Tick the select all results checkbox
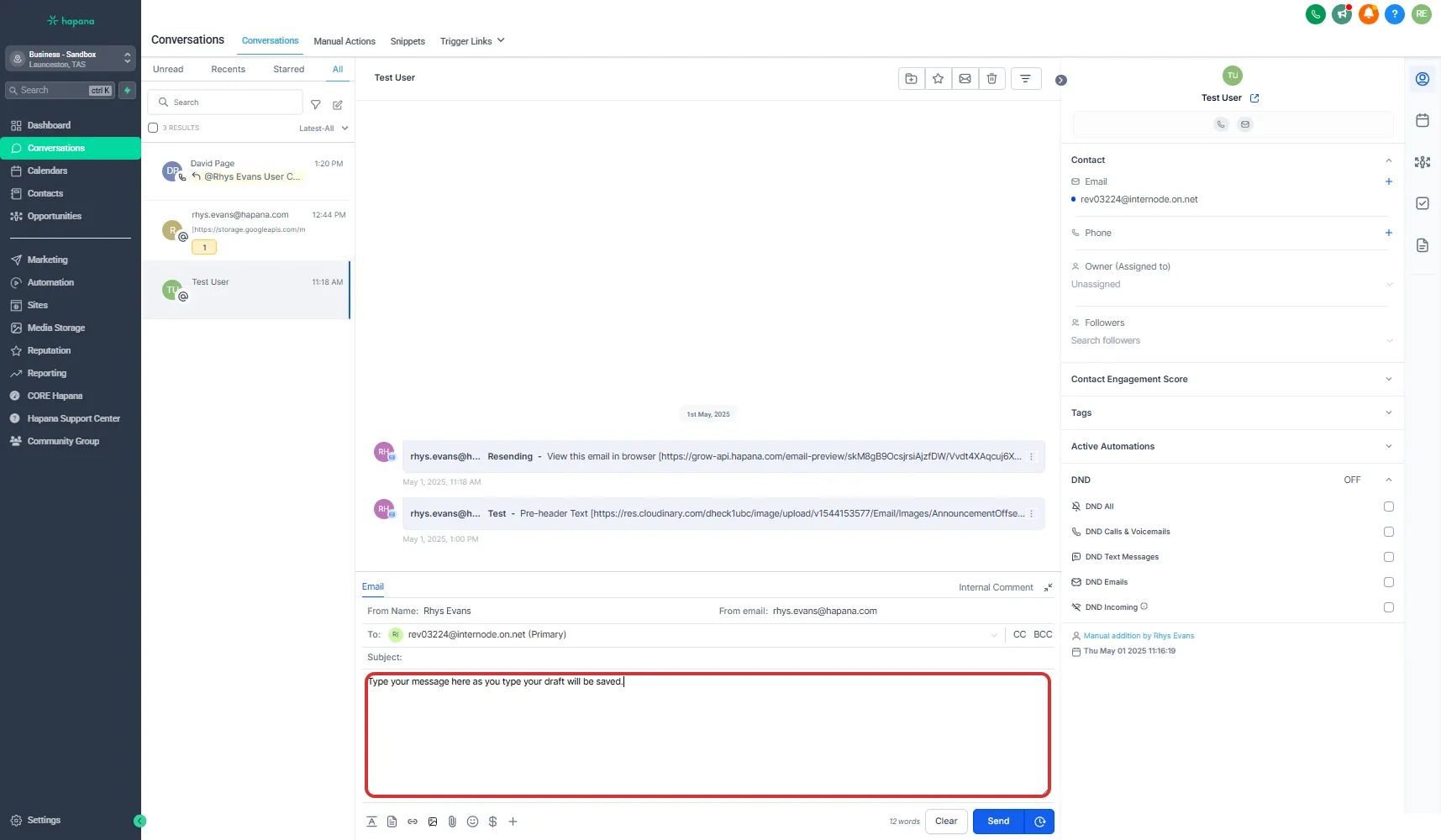The height and width of the screenshot is (840, 1441). click(153, 129)
